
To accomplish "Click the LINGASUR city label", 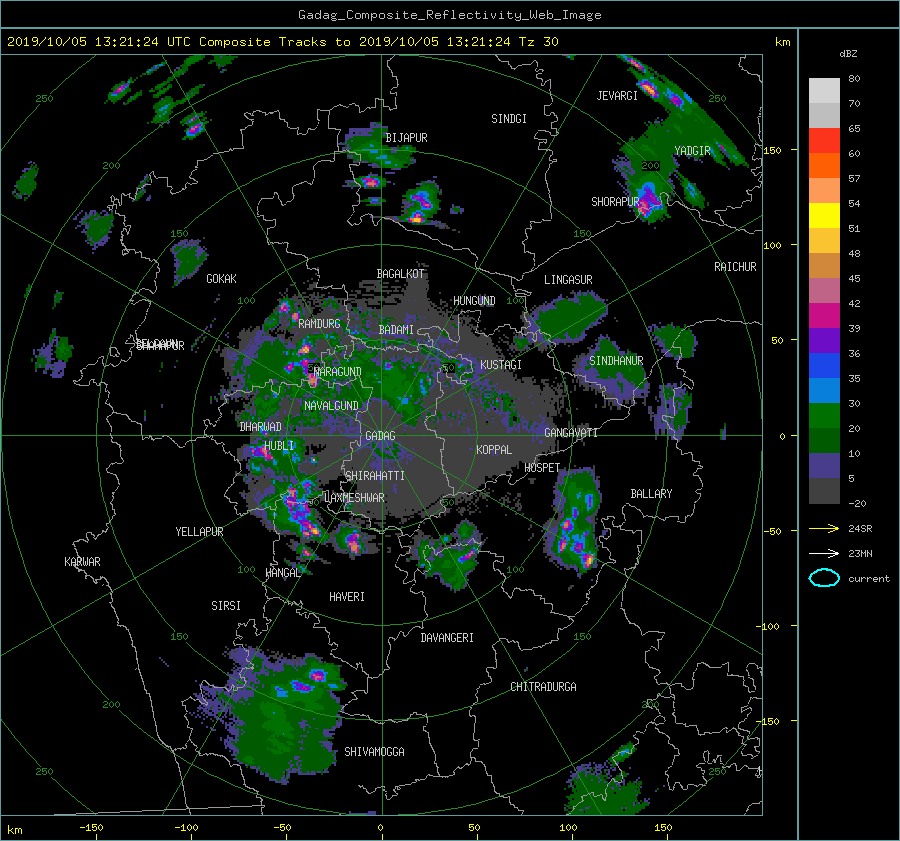I will [568, 280].
